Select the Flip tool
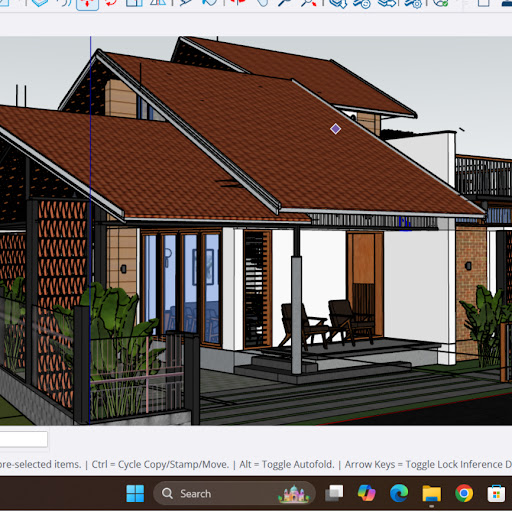The height and width of the screenshot is (512, 512). coord(158,3)
